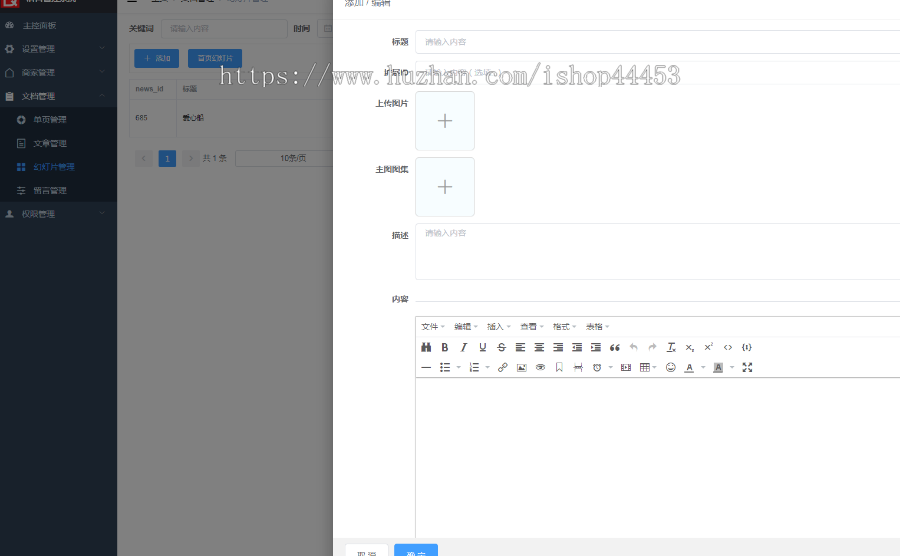This screenshot has width=900, height=556.
Task: Open the 文件 menu in the editor
Action: [x=433, y=327]
